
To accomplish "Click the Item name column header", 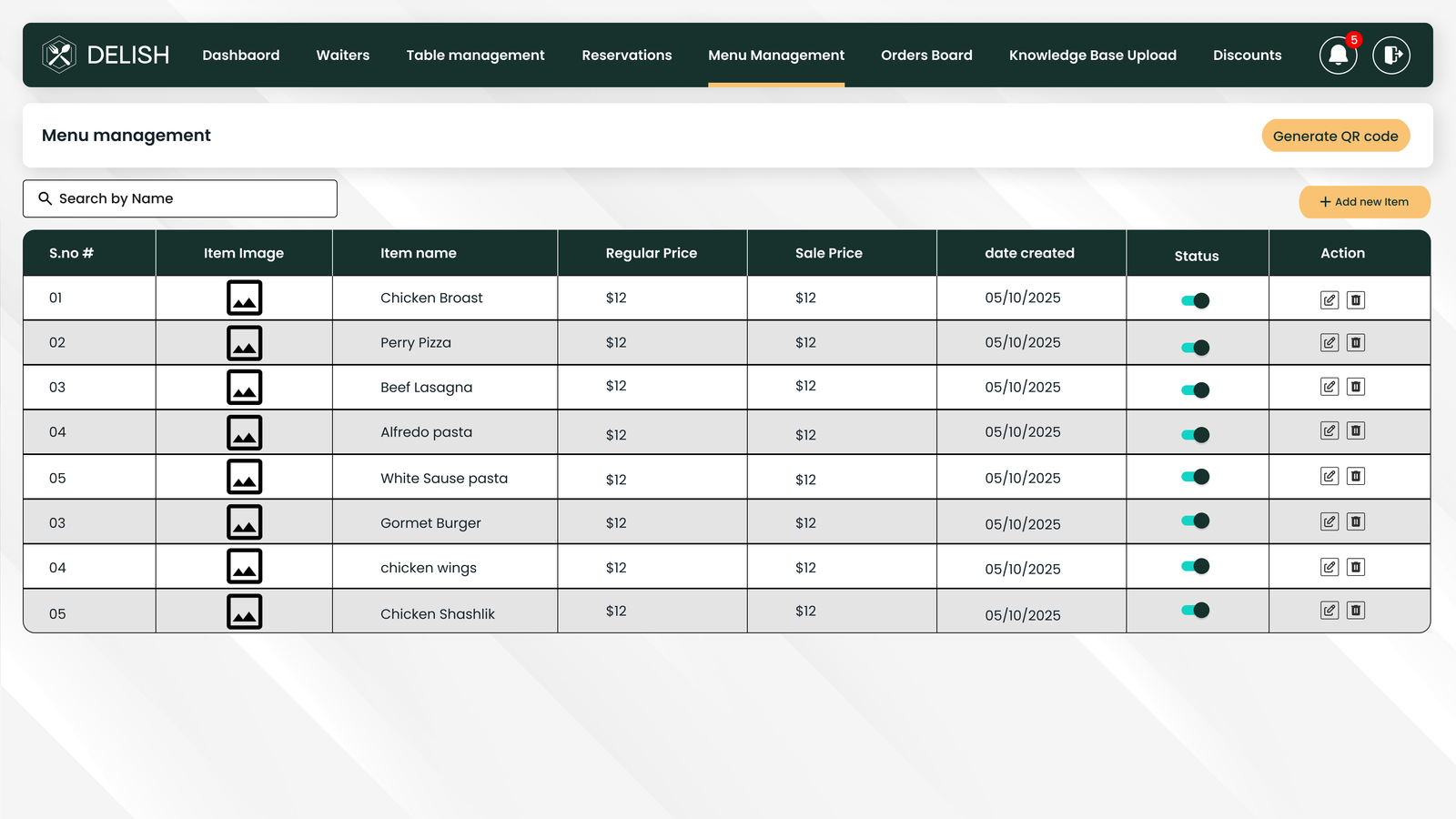I will pyautogui.click(x=419, y=253).
